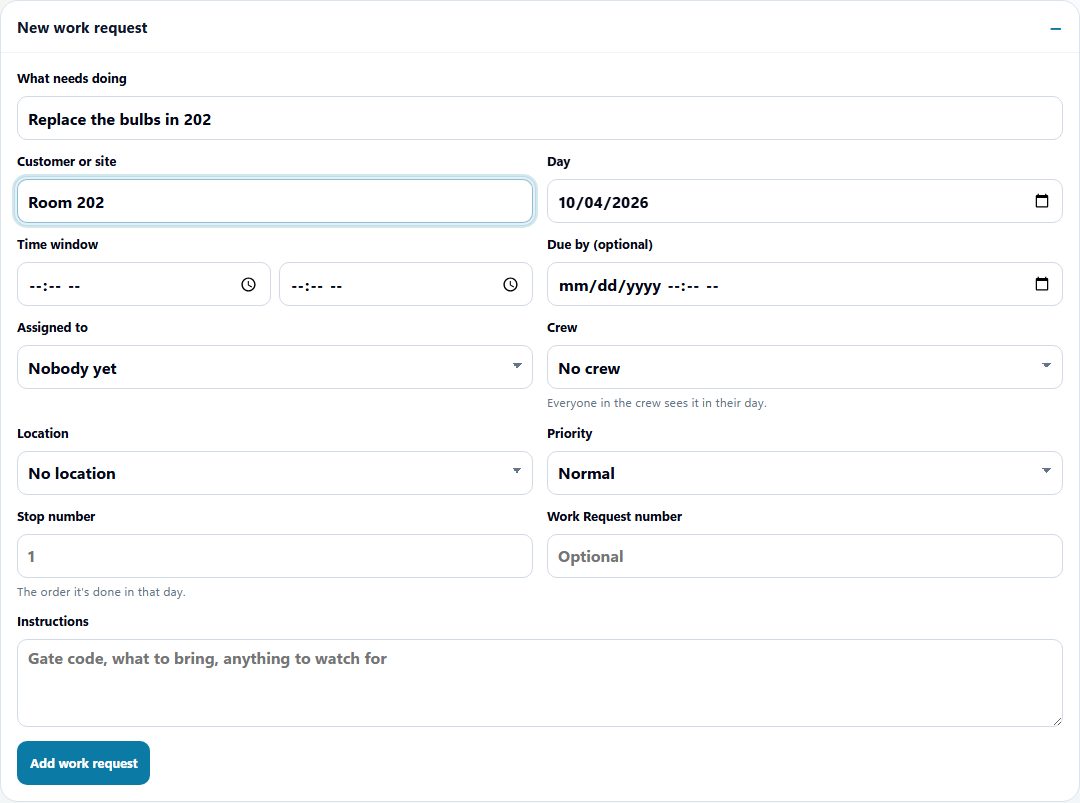
Task: Click the Due by date-time placeholder text
Action: (638, 286)
